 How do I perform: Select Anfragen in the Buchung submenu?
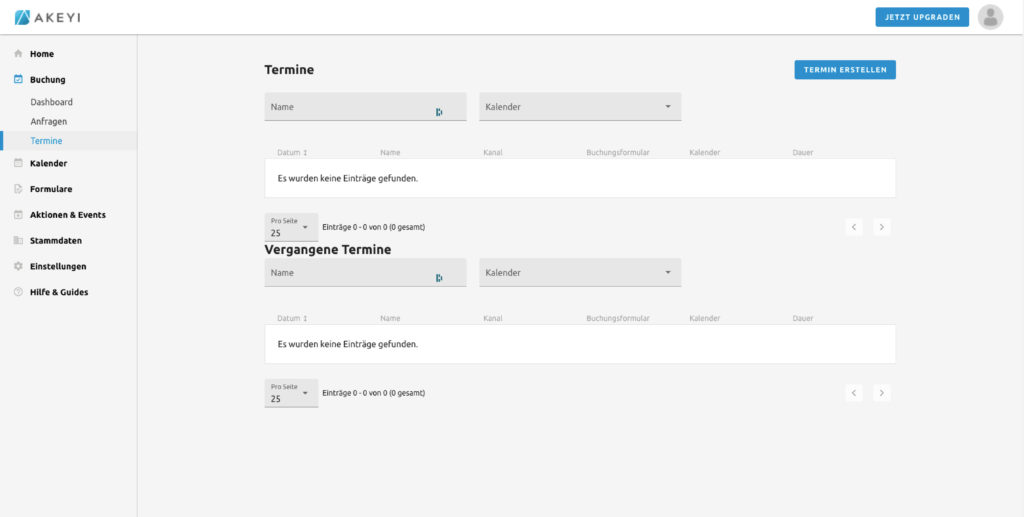(49, 121)
